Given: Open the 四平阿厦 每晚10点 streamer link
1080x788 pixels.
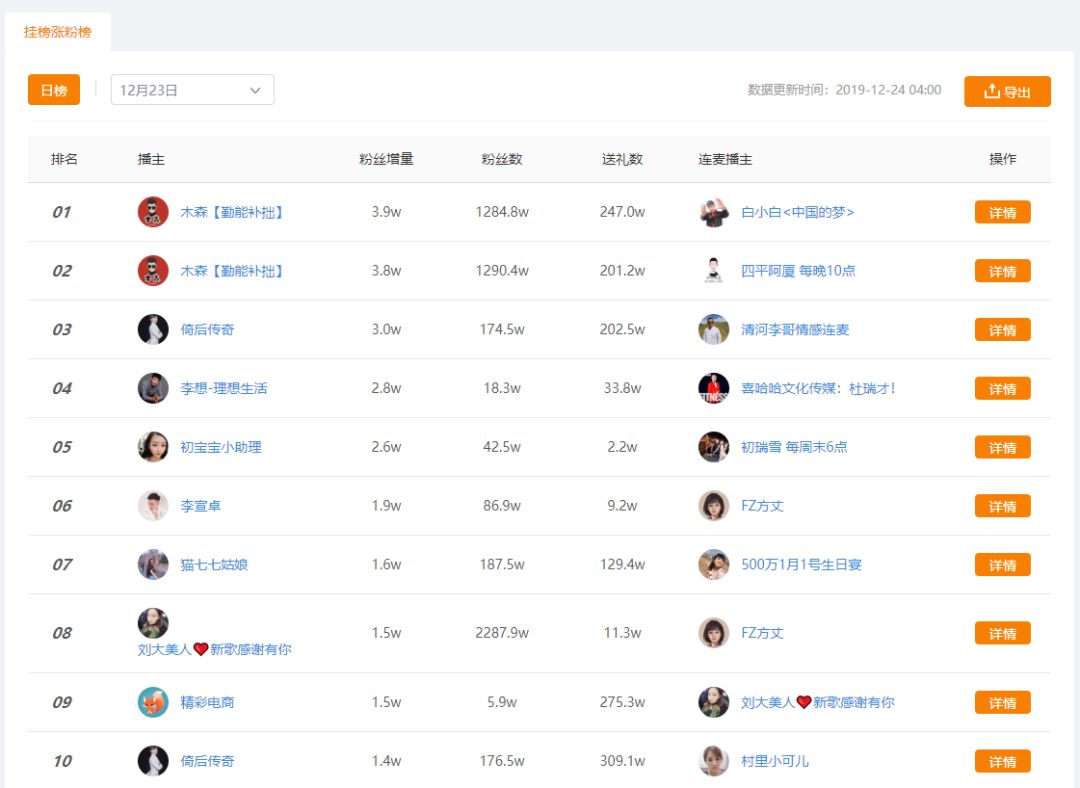Looking at the screenshot, I should (x=798, y=271).
